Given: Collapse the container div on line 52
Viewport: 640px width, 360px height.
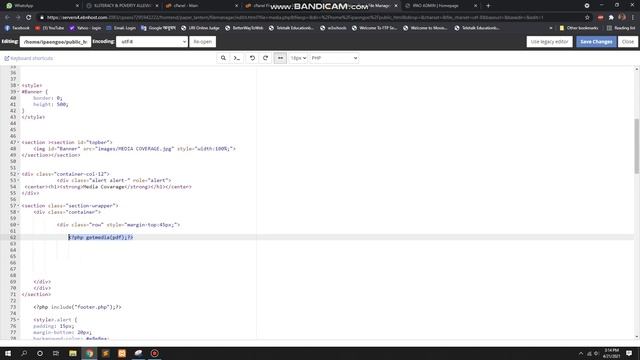Looking at the screenshot, I should pyautogui.click(x=18, y=174).
